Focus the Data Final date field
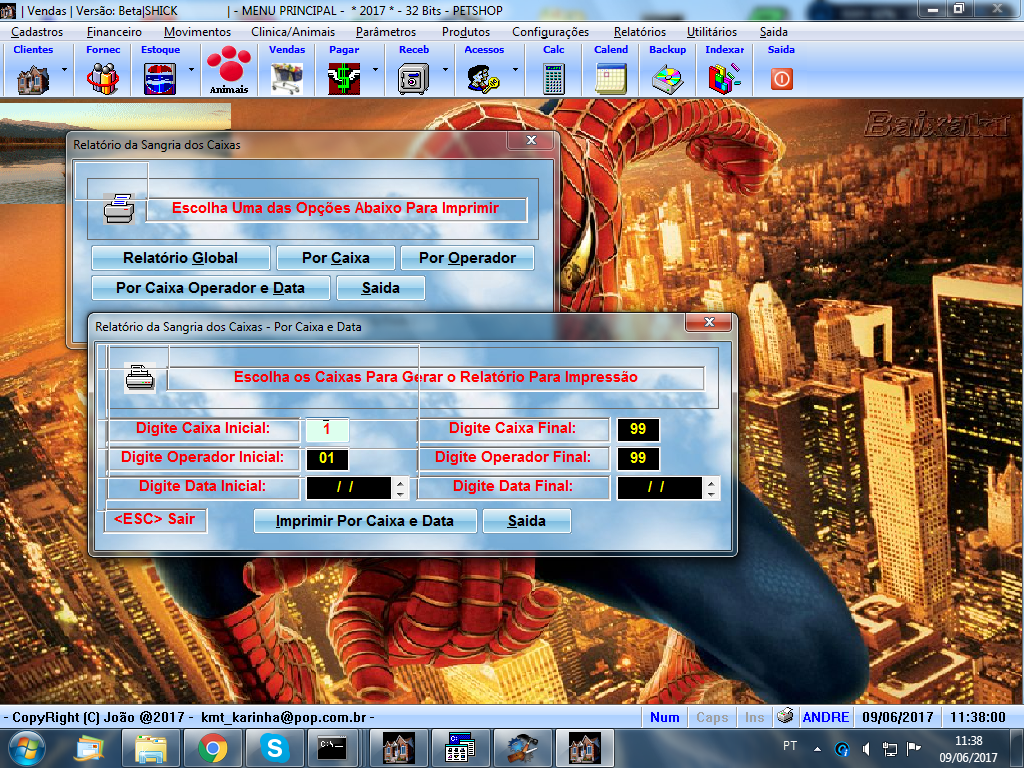 (x=660, y=487)
